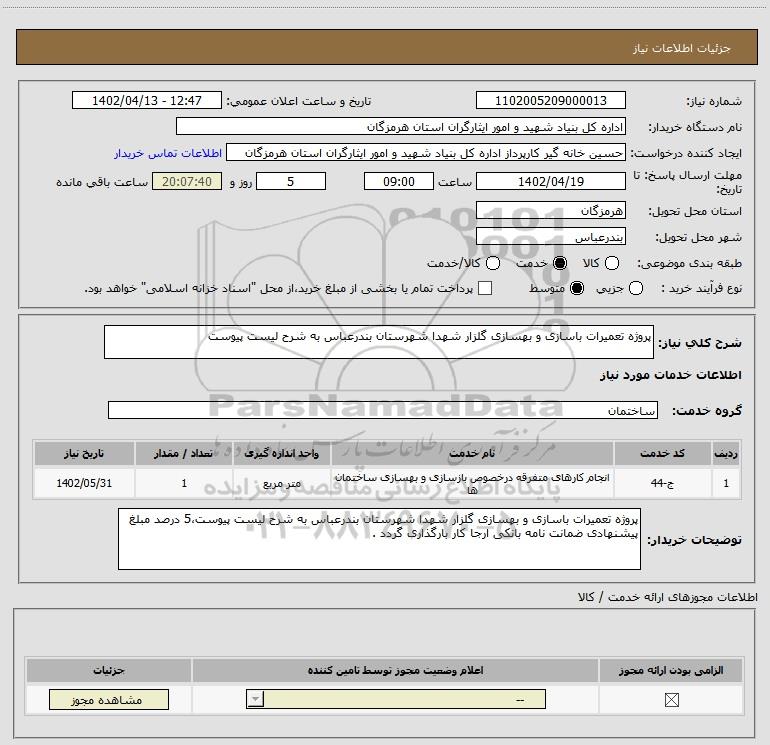Open اطلاعات تماس خریدار link
Screen dimensions: 770x745
(168, 153)
